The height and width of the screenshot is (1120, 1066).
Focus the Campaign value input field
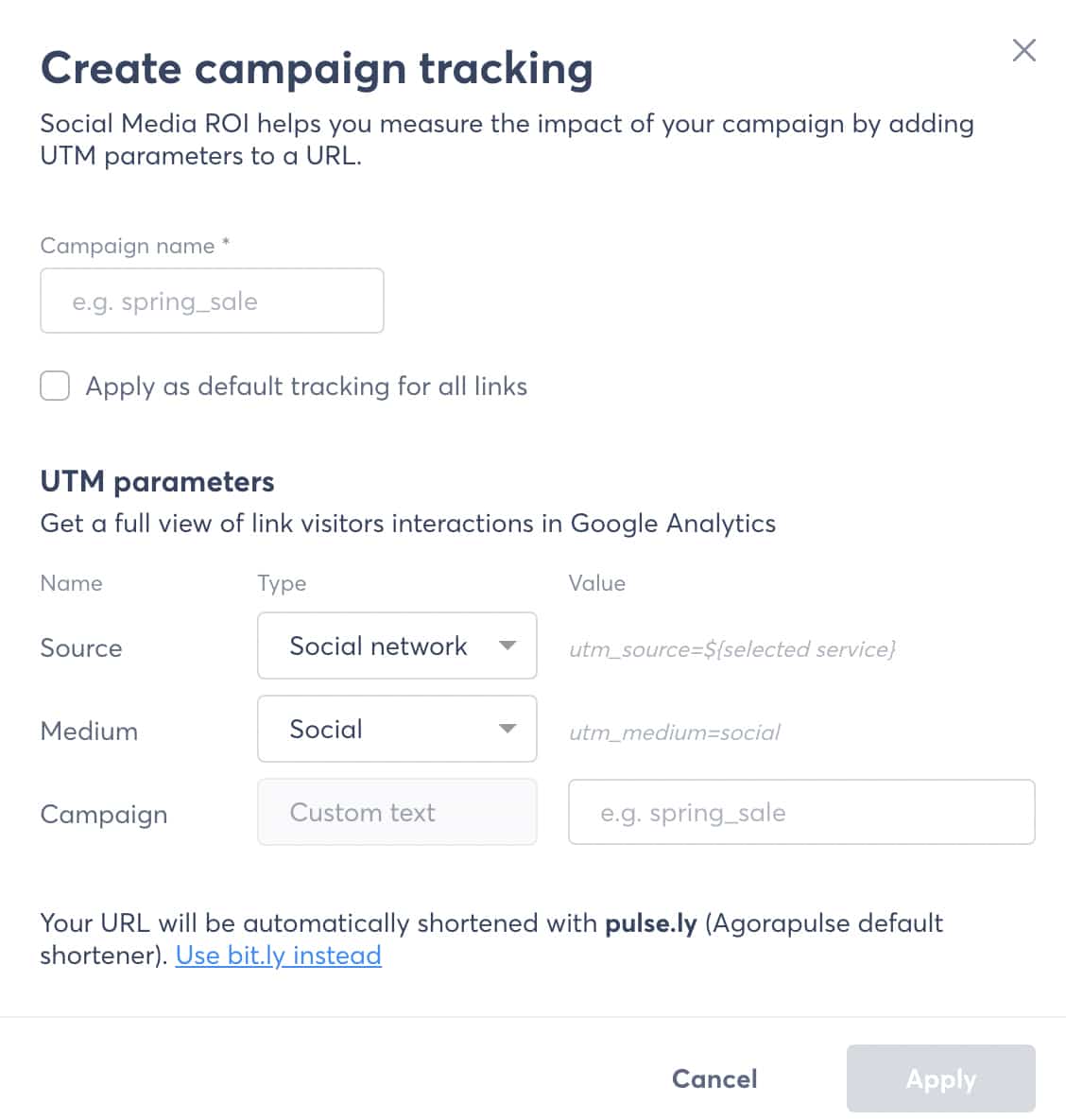point(800,812)
